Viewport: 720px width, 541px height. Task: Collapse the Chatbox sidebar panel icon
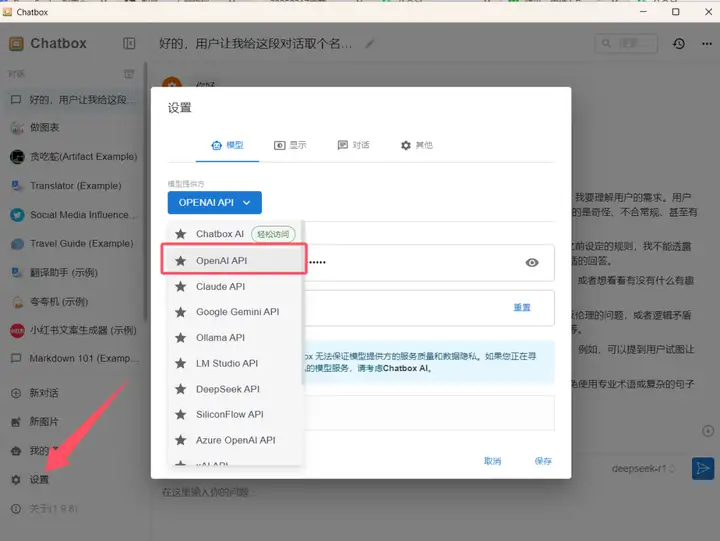pyautogui.click(x=129, y=43)
